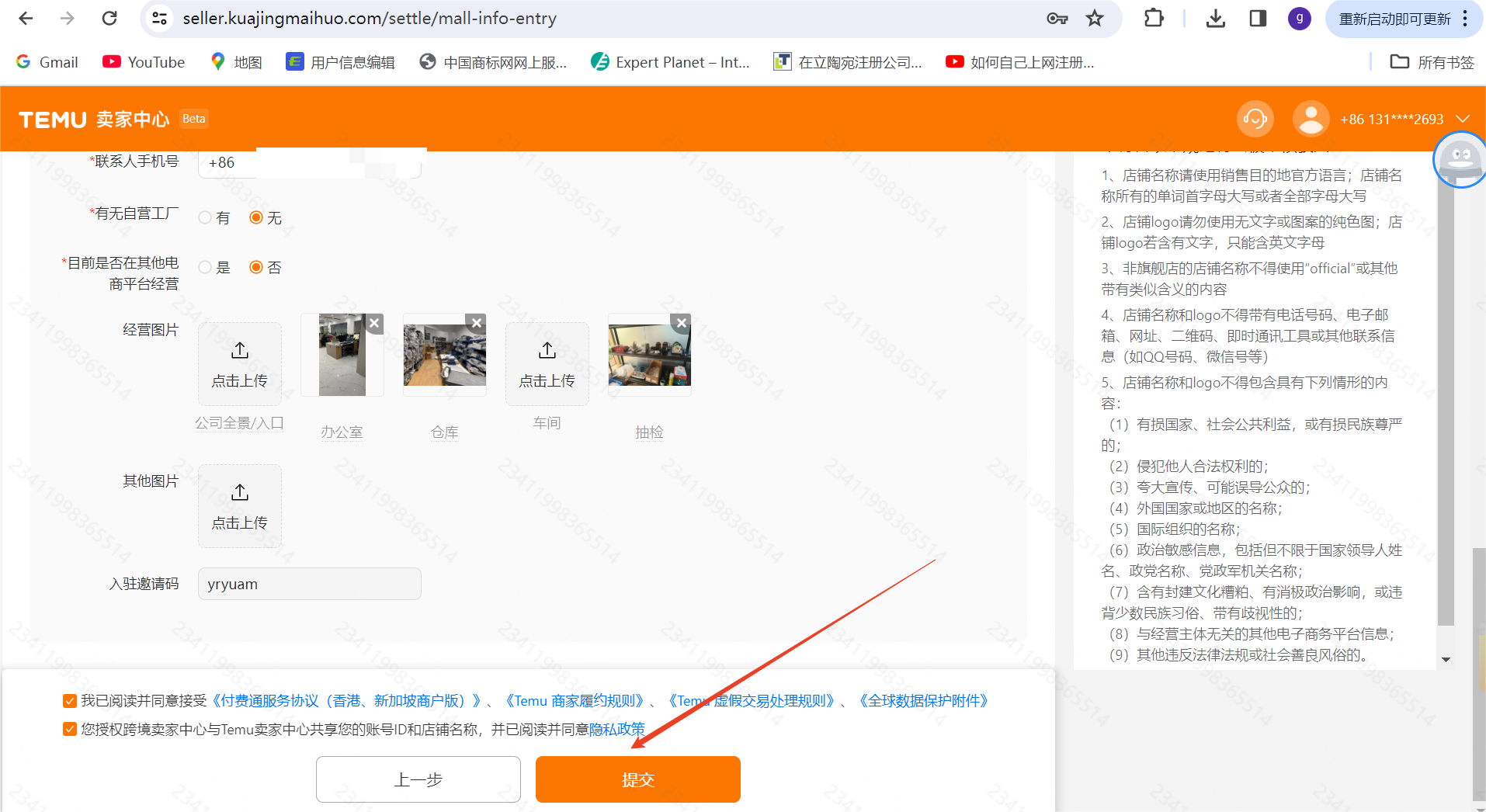The image size is (1486, 812).
Task: Click the contact phone number field
Action: tap(310, 162)
